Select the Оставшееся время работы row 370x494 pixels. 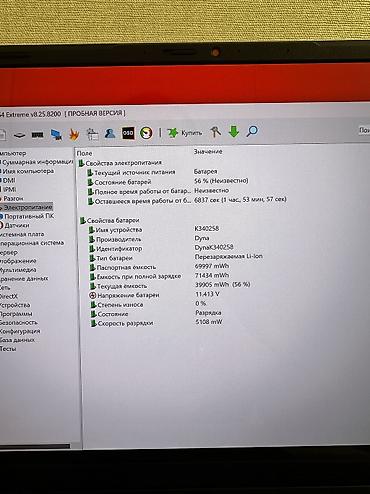(x=187, y=201)
